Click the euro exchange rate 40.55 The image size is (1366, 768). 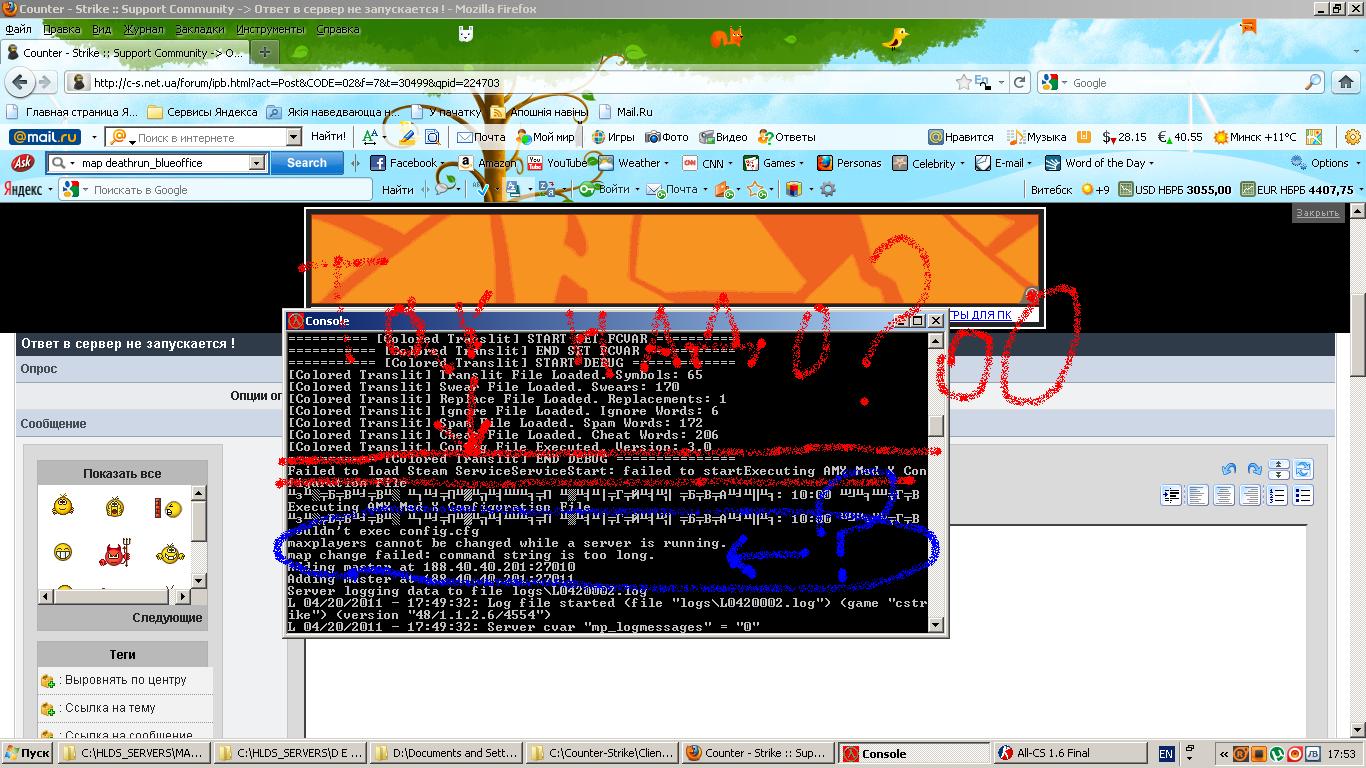click(1180, 137)
